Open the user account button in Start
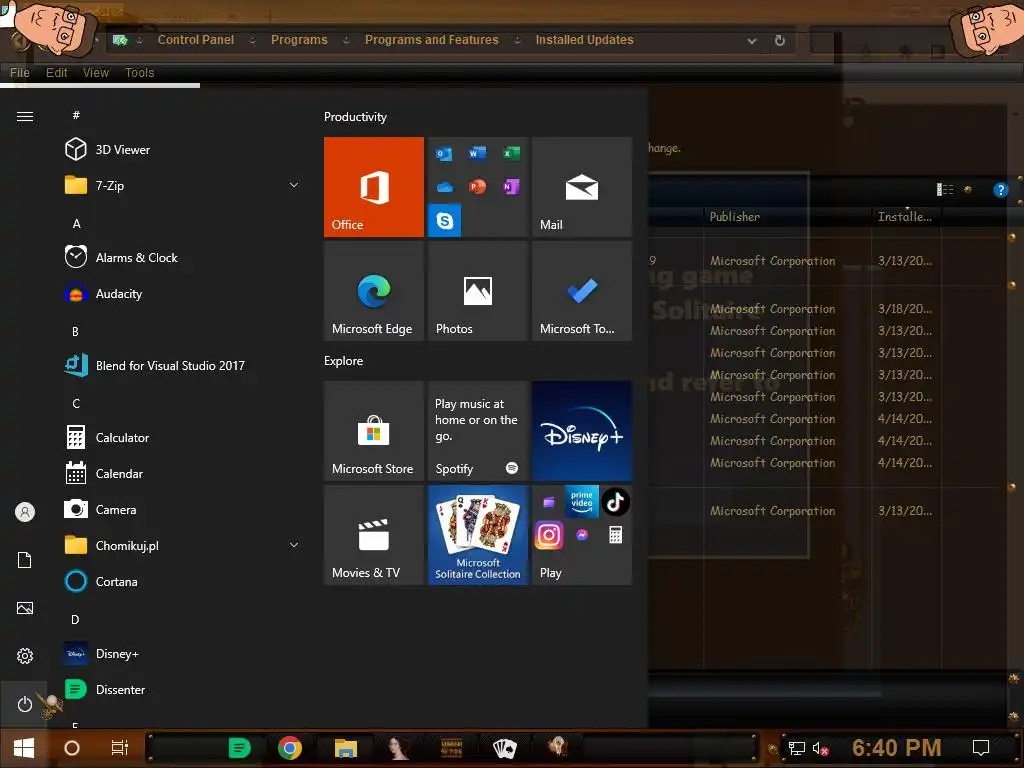This screenshot has height=768, width=1024. pos(25,512)
